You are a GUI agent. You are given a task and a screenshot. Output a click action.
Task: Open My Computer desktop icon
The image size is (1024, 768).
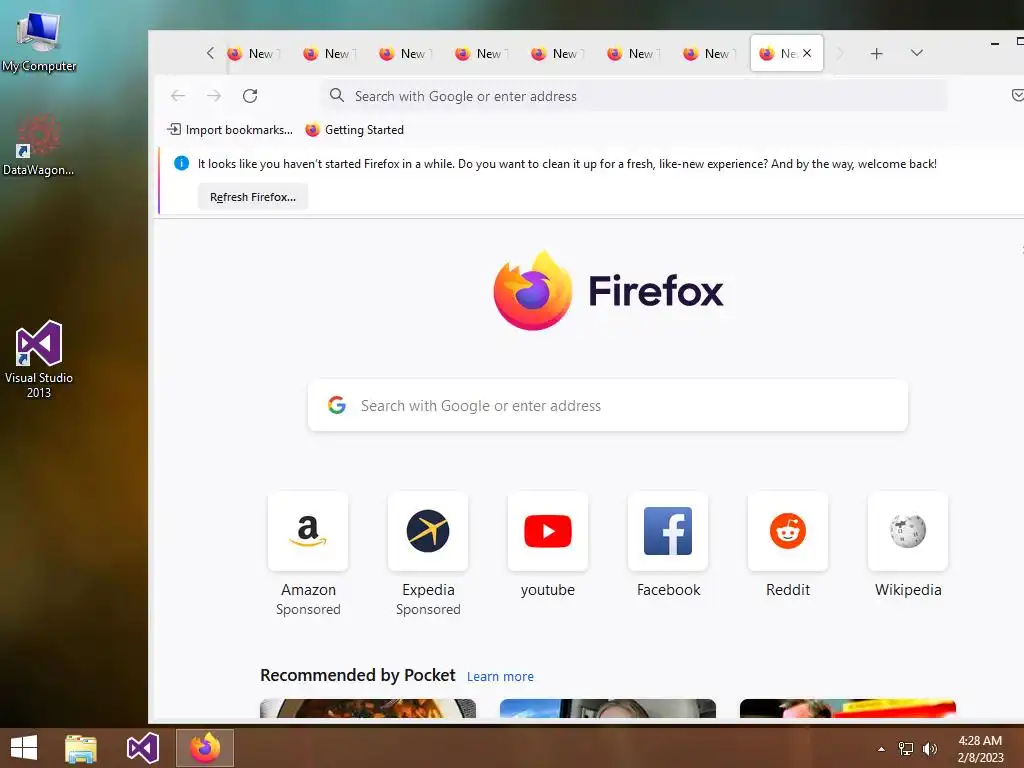(39, 40)
